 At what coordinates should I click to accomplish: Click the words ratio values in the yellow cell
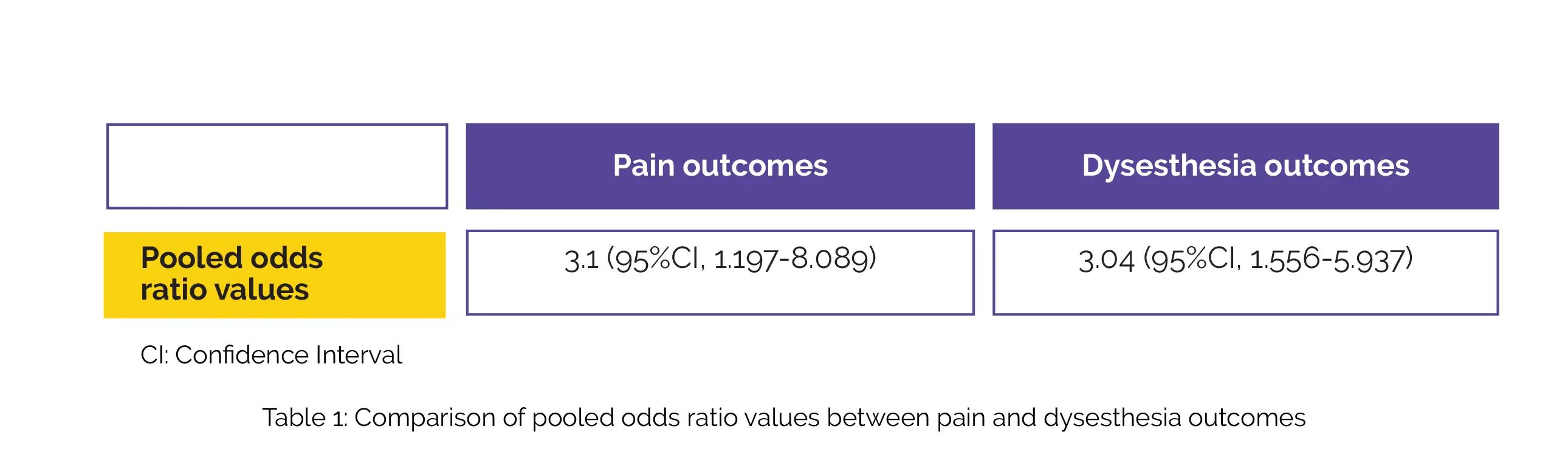point(225,290)
